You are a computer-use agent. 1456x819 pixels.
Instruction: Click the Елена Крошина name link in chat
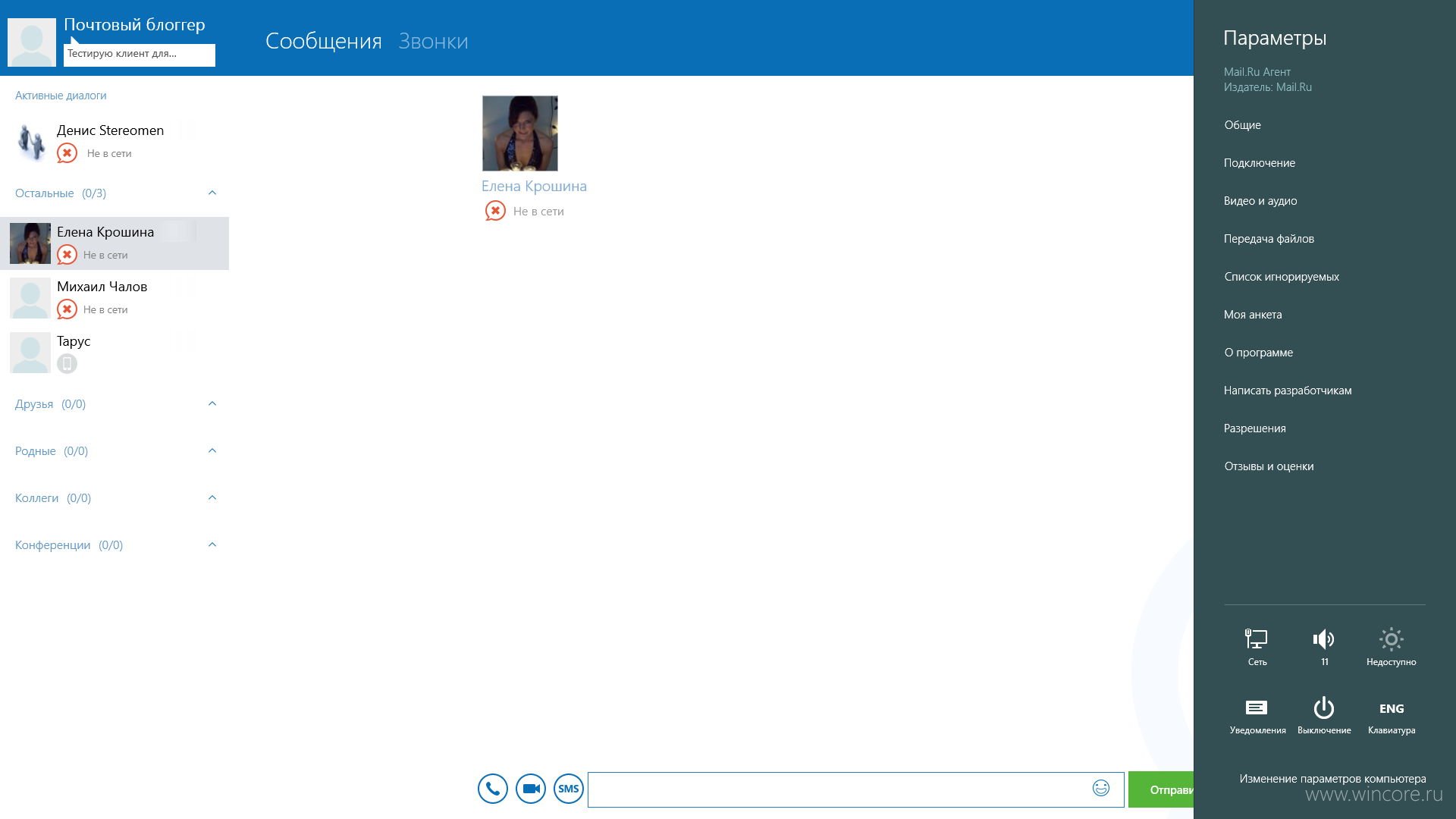534,186
